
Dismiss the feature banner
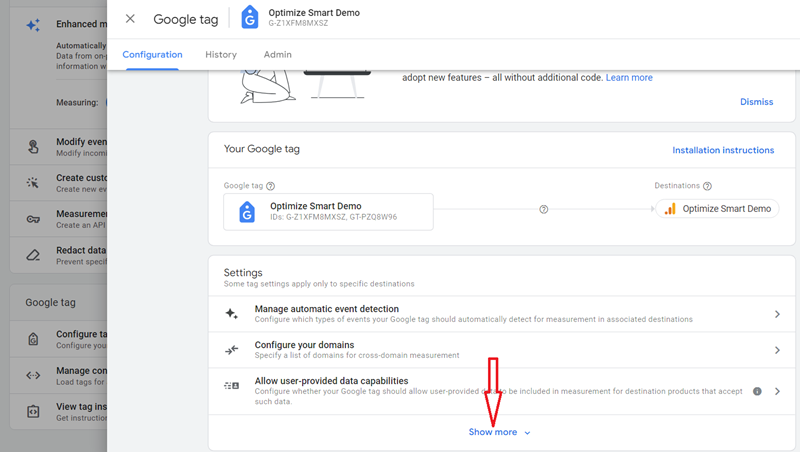[x=757, y=102]
